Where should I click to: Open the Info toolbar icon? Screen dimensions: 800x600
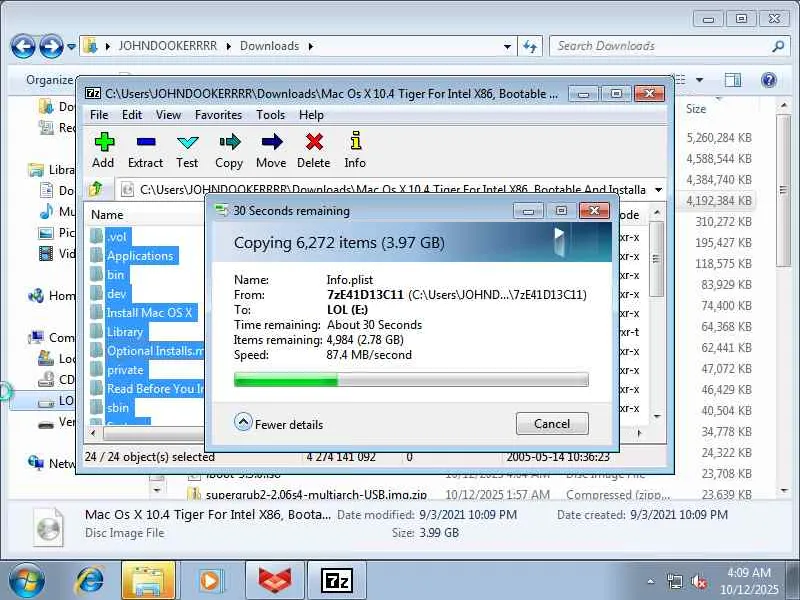[355, 150]
